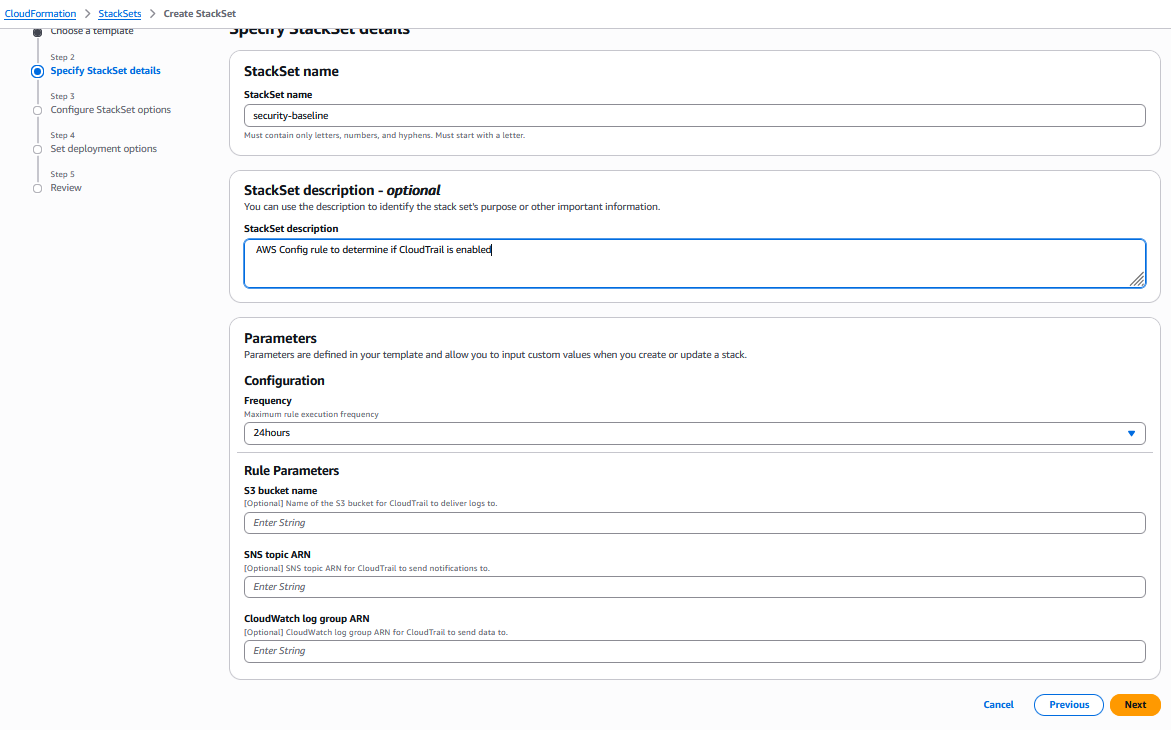Select Step 3 Configure StackSet options
Image resolution: width=1171 pixels, height=730 pixels.
[110, 109]
